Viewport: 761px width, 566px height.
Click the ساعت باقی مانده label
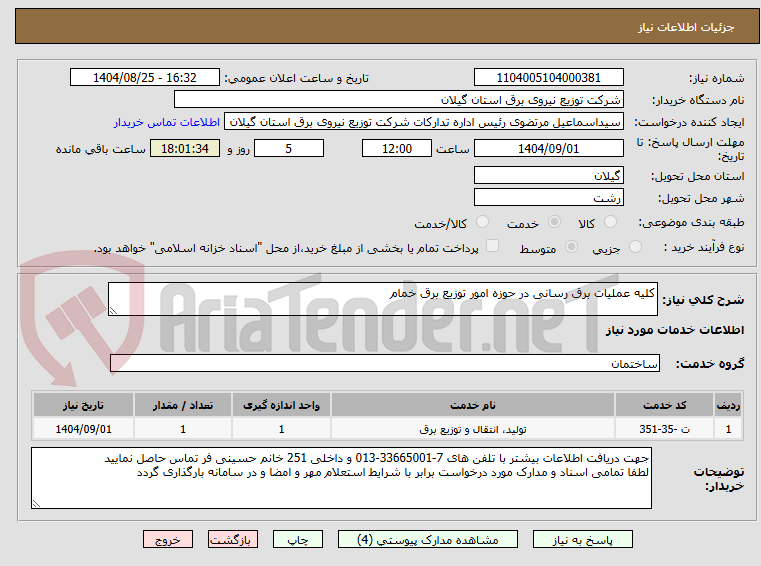pos(100,149)
